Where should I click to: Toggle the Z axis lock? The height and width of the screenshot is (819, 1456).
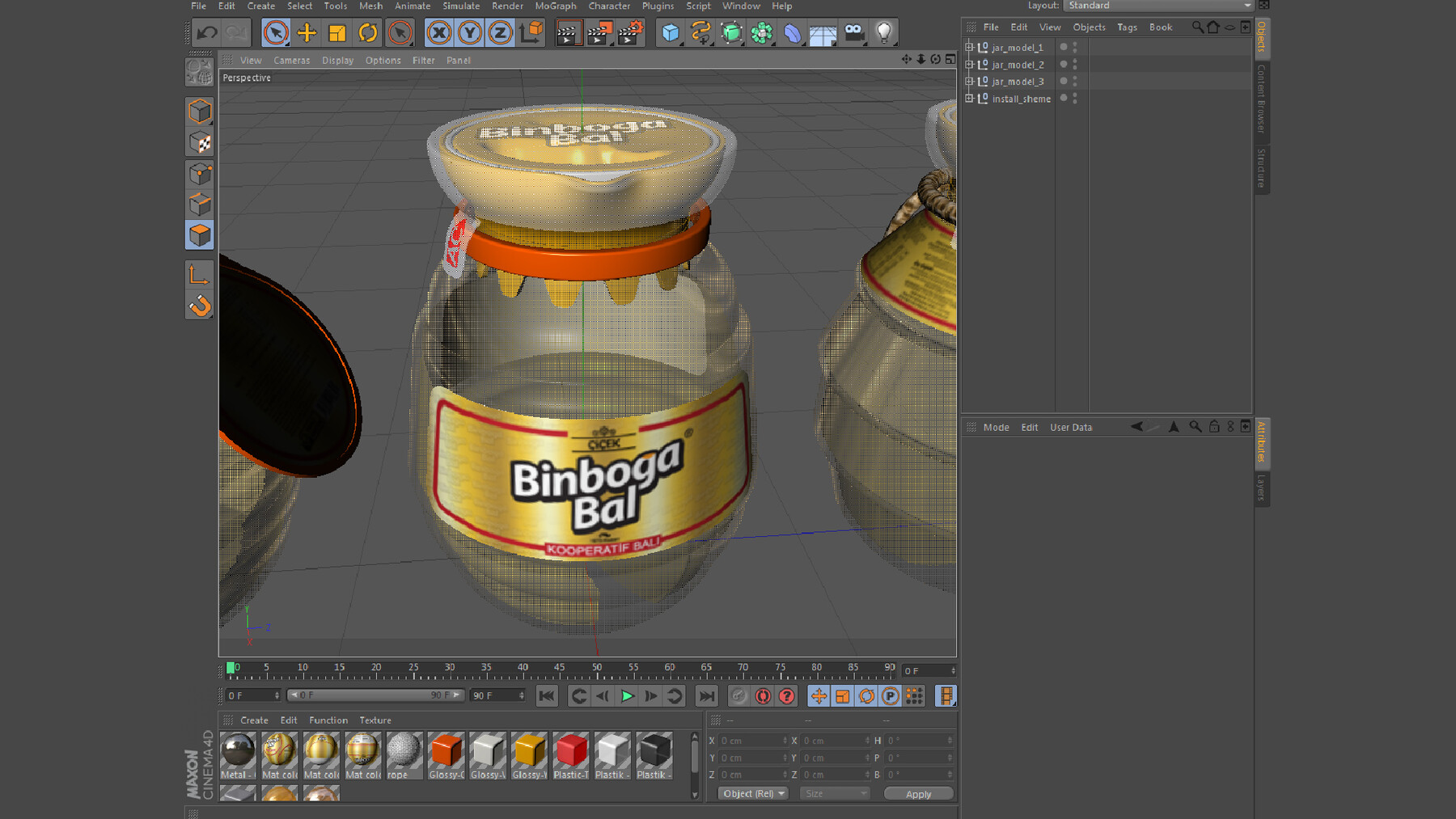[x=501, y=32]
